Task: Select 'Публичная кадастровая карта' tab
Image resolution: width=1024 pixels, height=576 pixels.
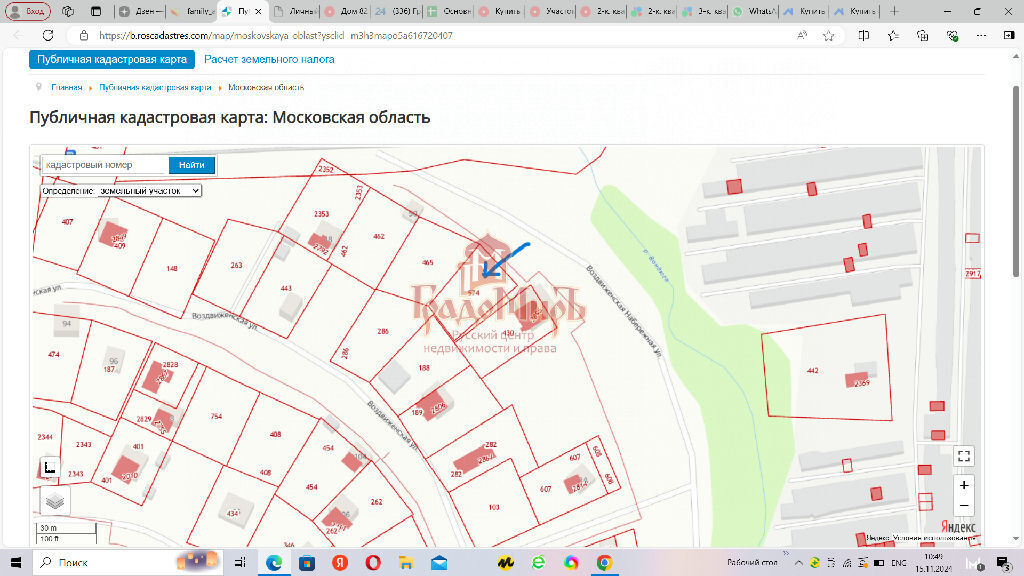Action: (x=112, y=59)
